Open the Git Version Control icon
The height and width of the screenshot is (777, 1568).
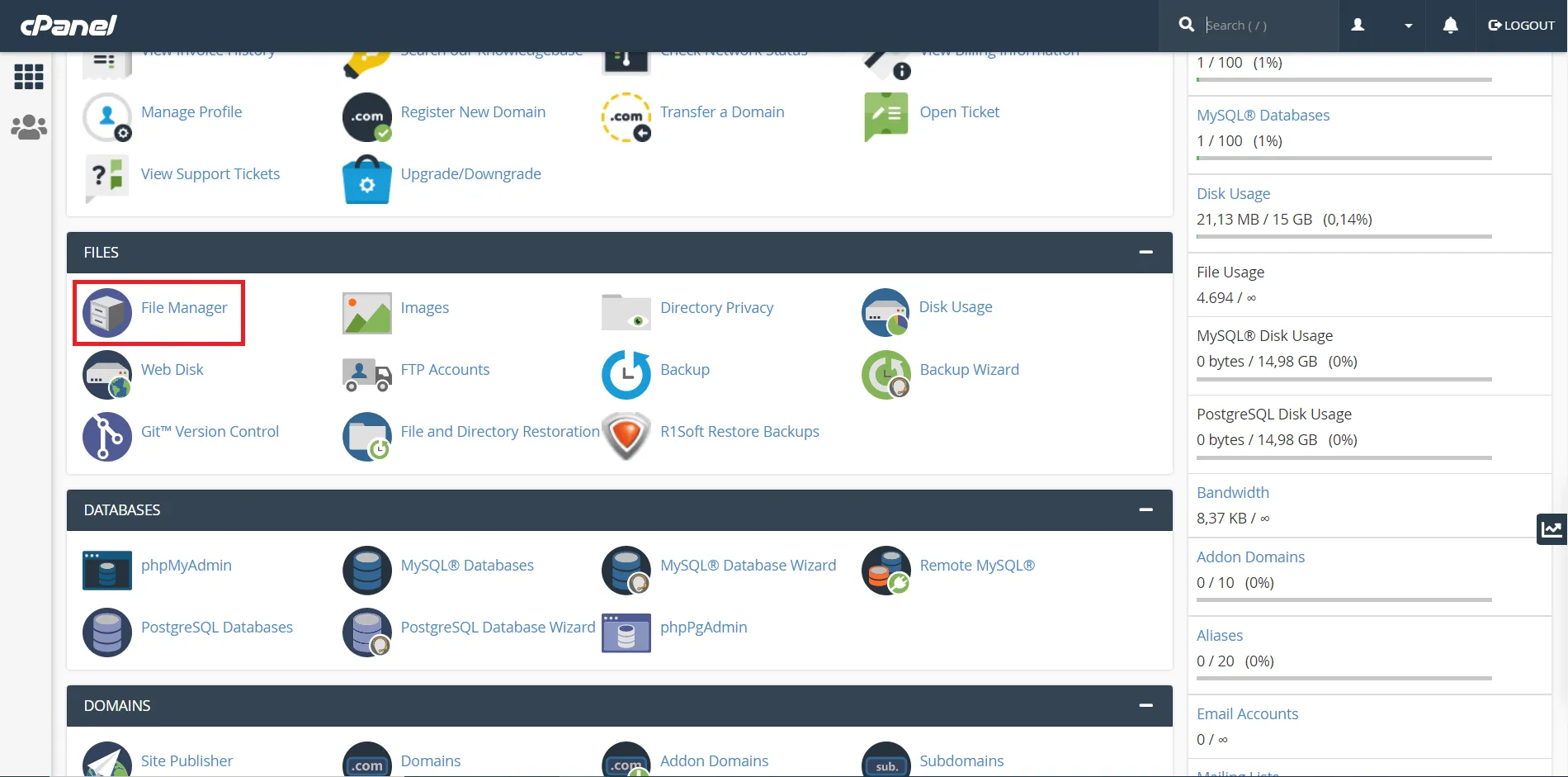(x=107, y=437)
